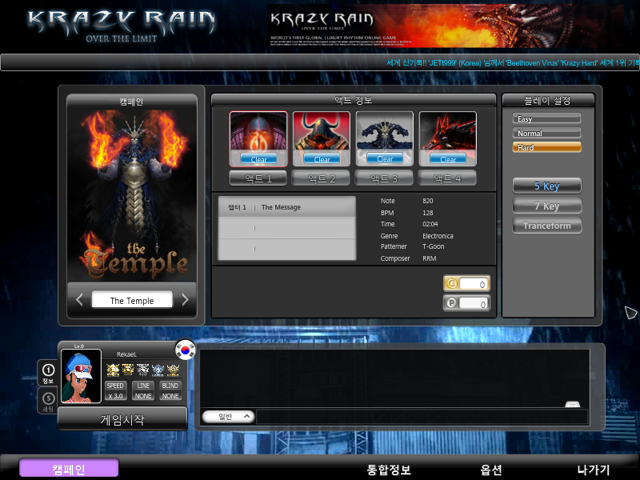Click the Krazy Rain logo
640x480 pixels.
122,25
